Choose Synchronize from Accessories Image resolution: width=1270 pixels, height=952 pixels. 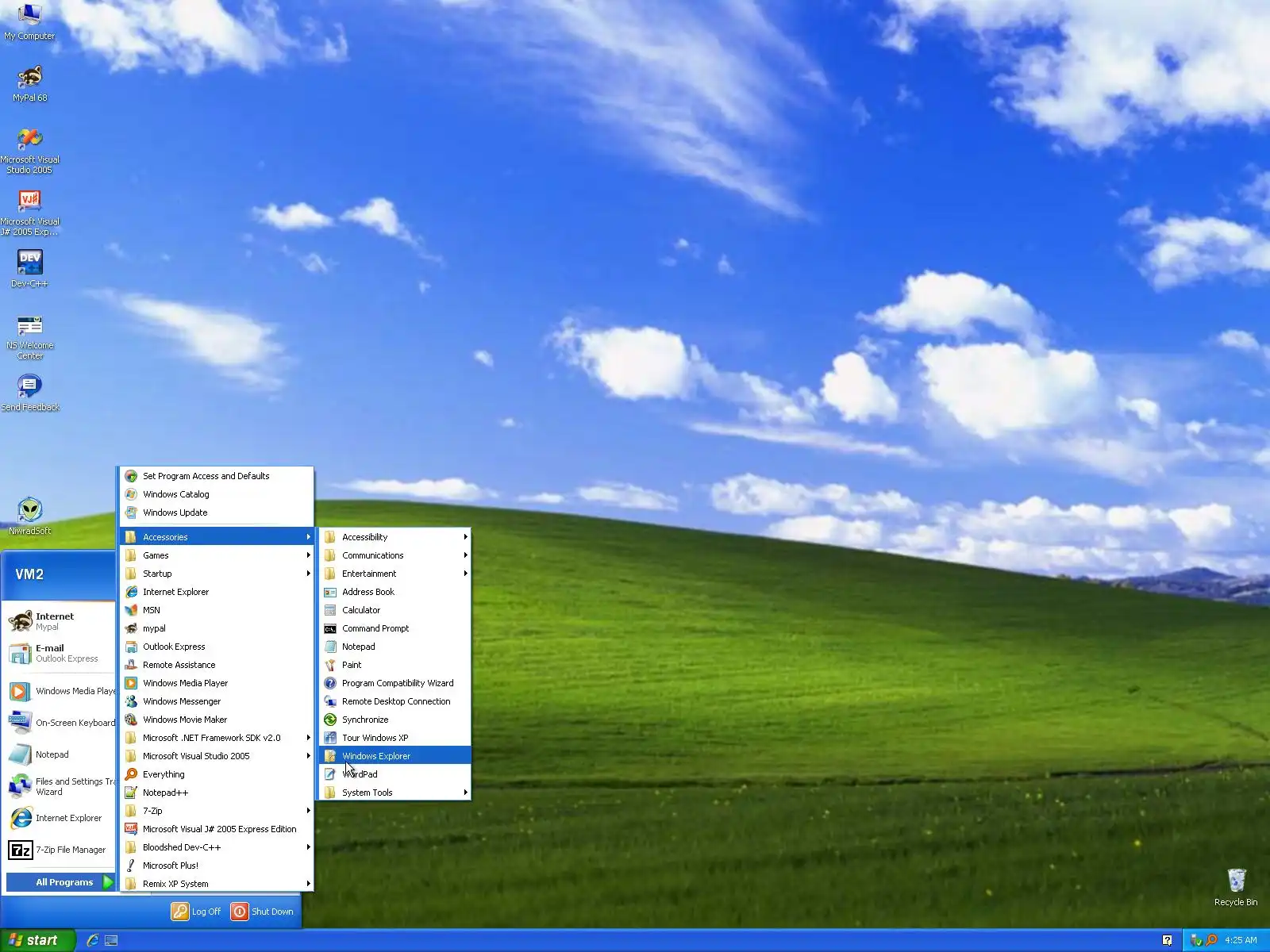[x=394, y=720]
